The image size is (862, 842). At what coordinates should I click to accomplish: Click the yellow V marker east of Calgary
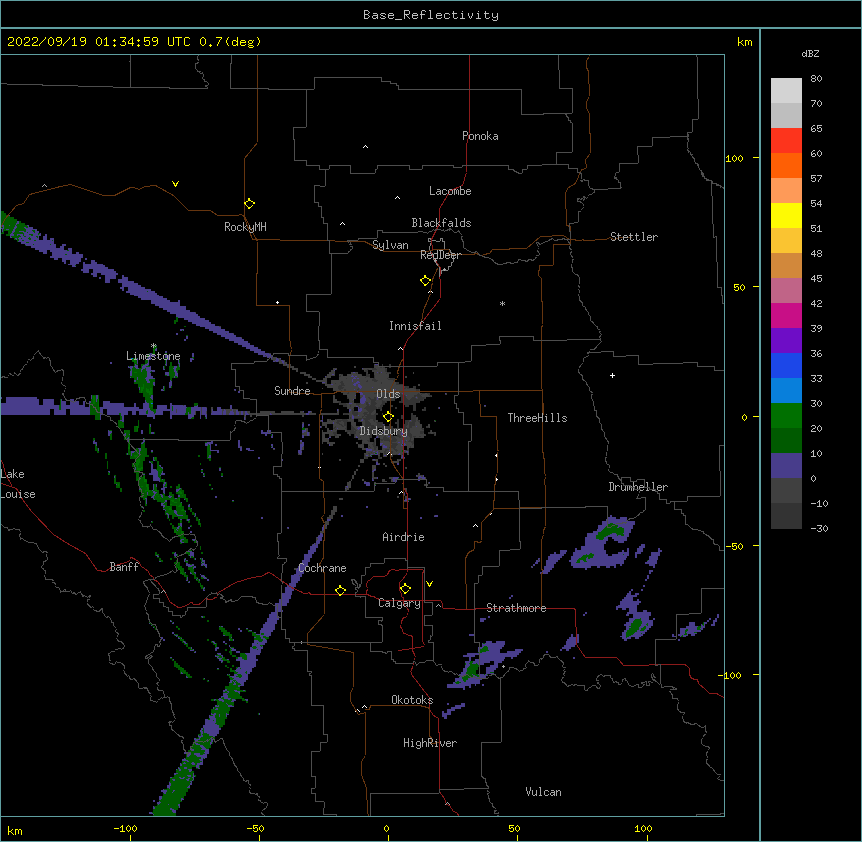point(429,584)
